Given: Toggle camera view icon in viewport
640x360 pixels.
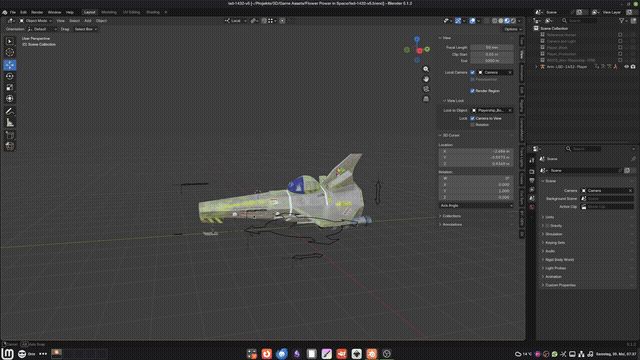Looking at the screenshot, I should click(x=426, y=89).
